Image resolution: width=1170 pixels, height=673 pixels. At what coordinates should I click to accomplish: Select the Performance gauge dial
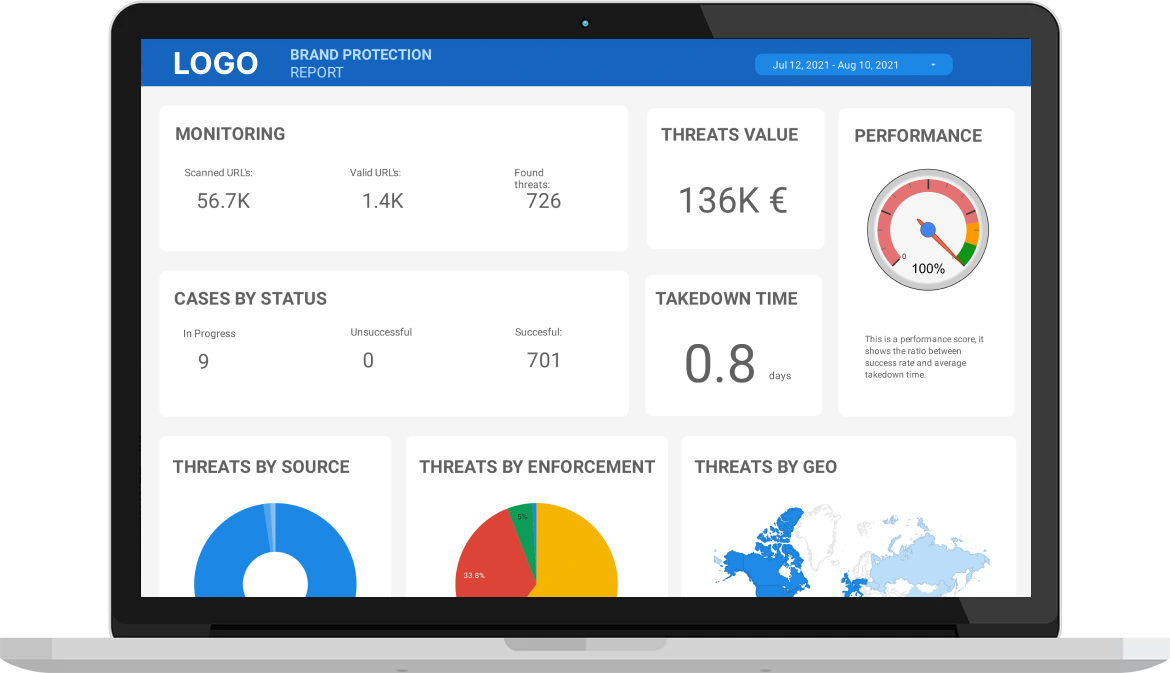tap(927, 228)
